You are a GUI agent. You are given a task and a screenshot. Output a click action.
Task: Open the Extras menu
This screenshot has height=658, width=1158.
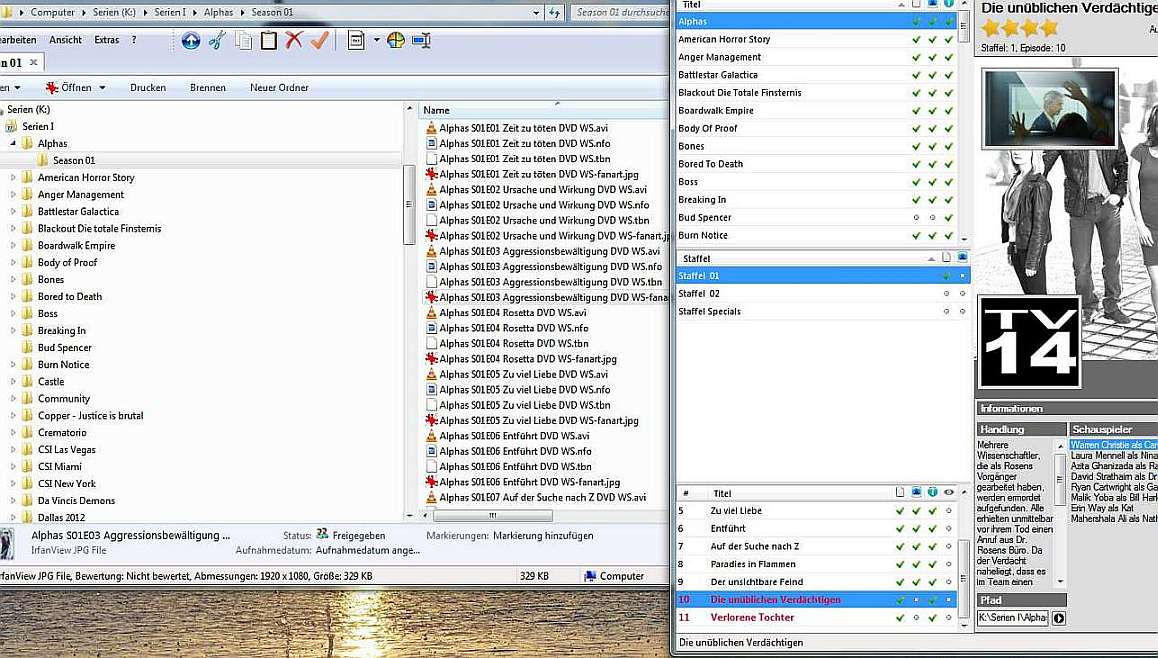click(106, 40)
